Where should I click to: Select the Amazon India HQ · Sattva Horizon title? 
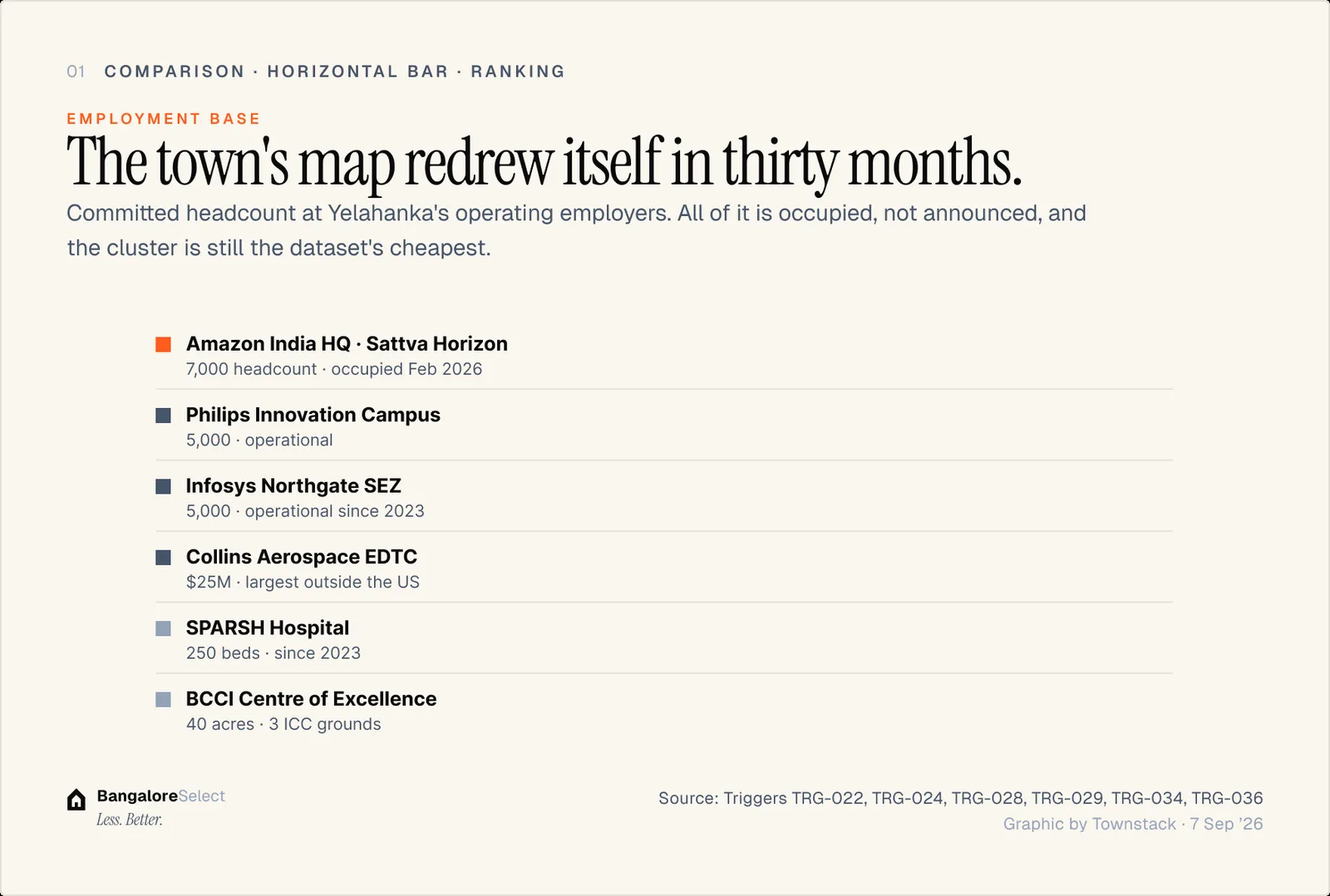click(x=347, y=344)
